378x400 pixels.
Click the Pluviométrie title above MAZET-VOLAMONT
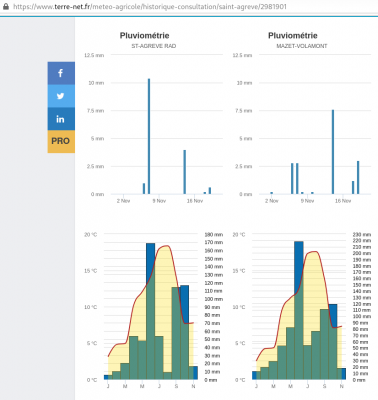[293, 36]
